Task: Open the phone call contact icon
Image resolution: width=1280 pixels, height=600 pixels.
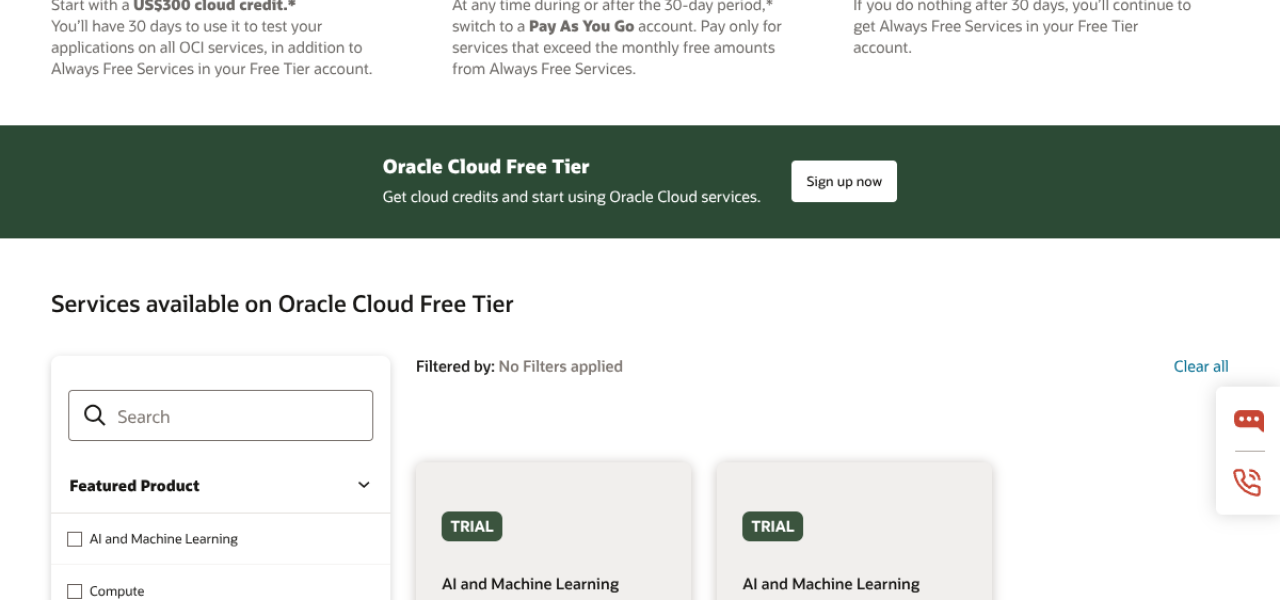Action: 1248,482
